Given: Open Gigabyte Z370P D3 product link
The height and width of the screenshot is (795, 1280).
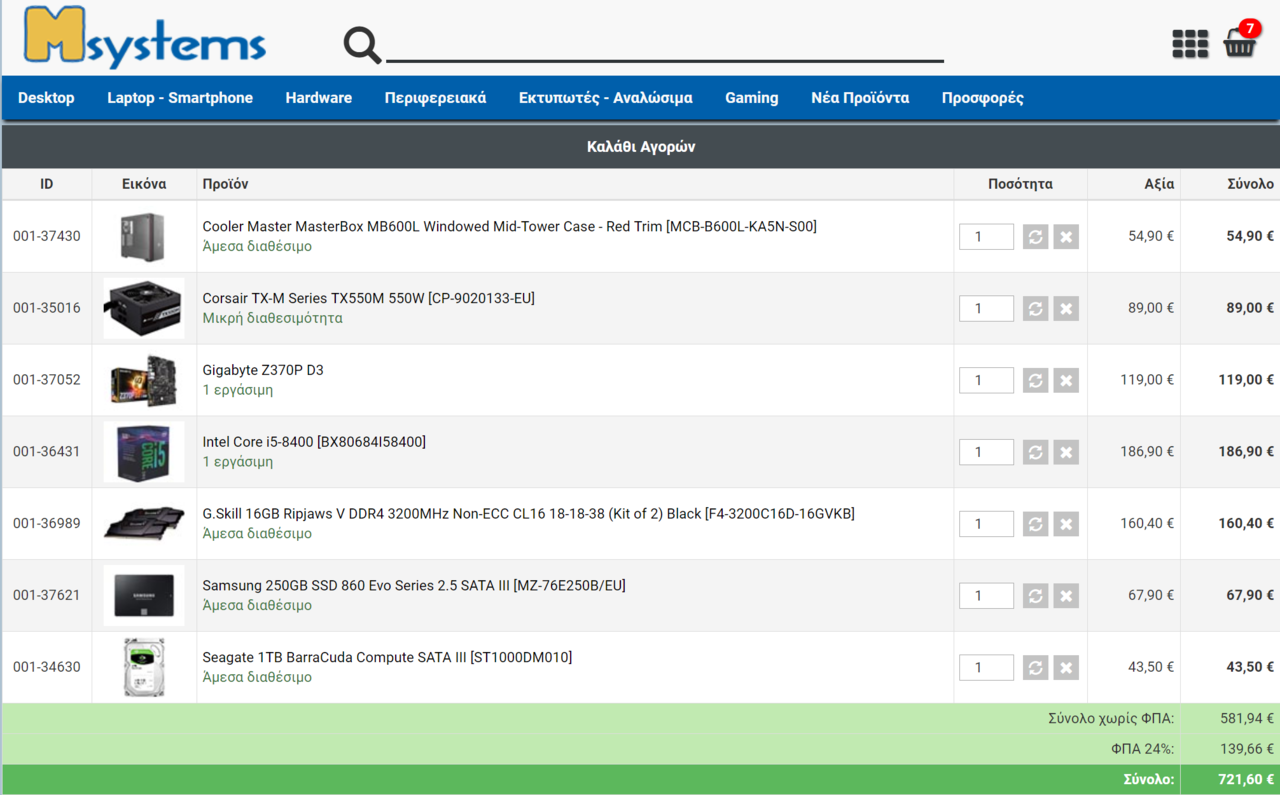Looking at the screenshot, I should pyautogui.click(x=263, y=370).
